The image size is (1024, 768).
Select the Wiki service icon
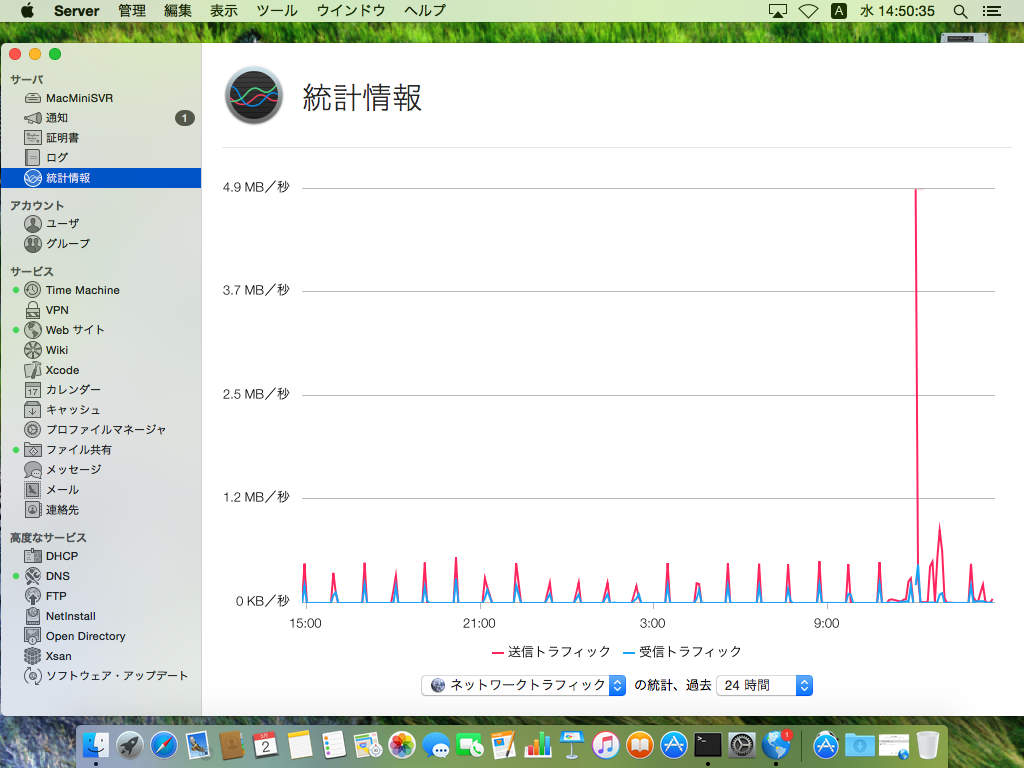(33, 350)
